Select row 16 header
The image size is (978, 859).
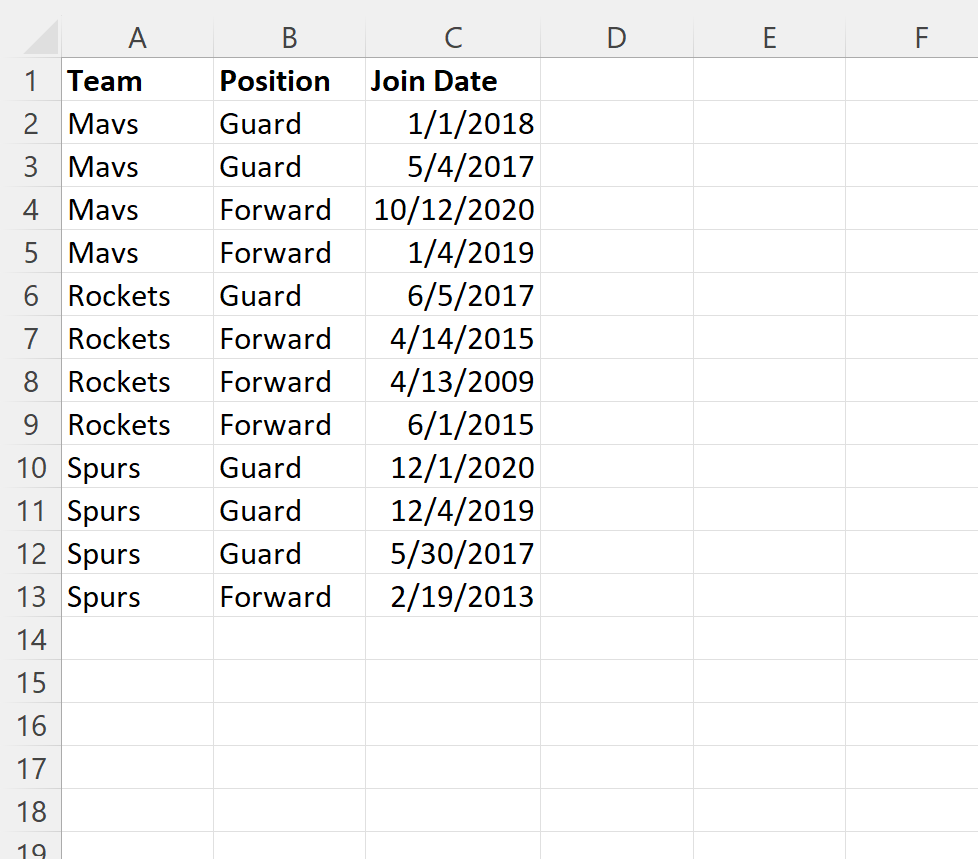[x=31, y=725]
